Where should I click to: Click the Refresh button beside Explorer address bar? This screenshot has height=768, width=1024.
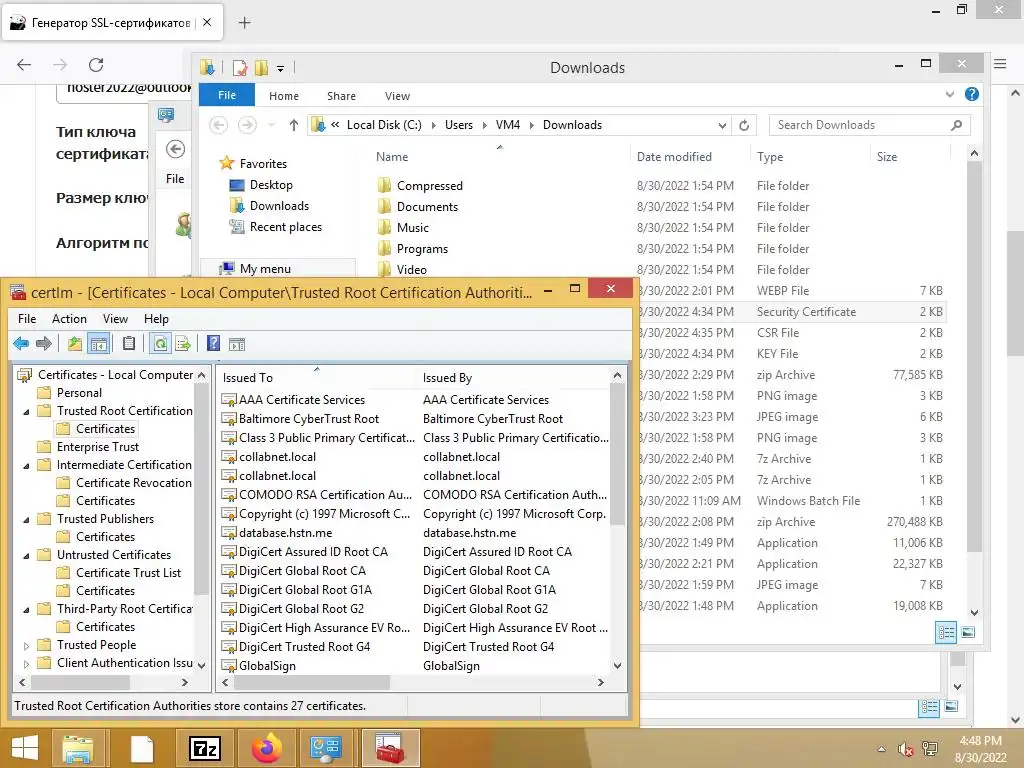tap(744, 125)
